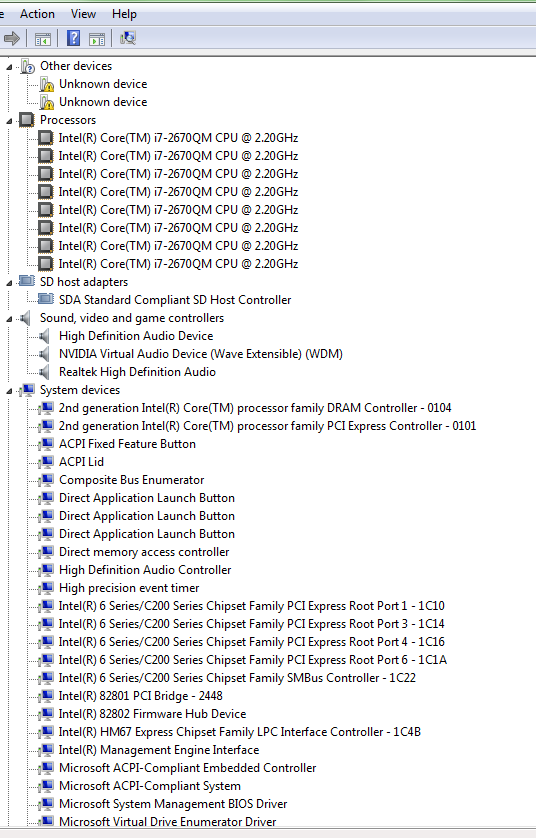Click the show/hide console tree toolbar icon
This screenshot has width=536, height=838.
click(x=43, y=39)
